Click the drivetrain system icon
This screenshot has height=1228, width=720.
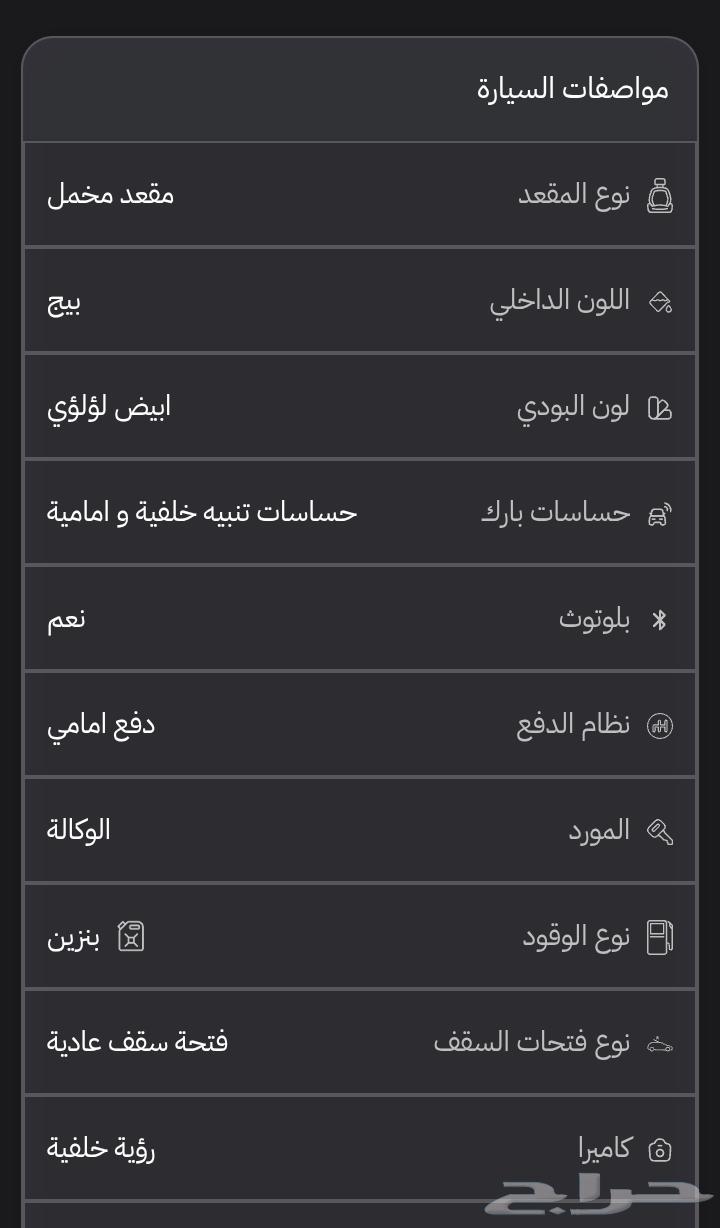pos(659,726)
